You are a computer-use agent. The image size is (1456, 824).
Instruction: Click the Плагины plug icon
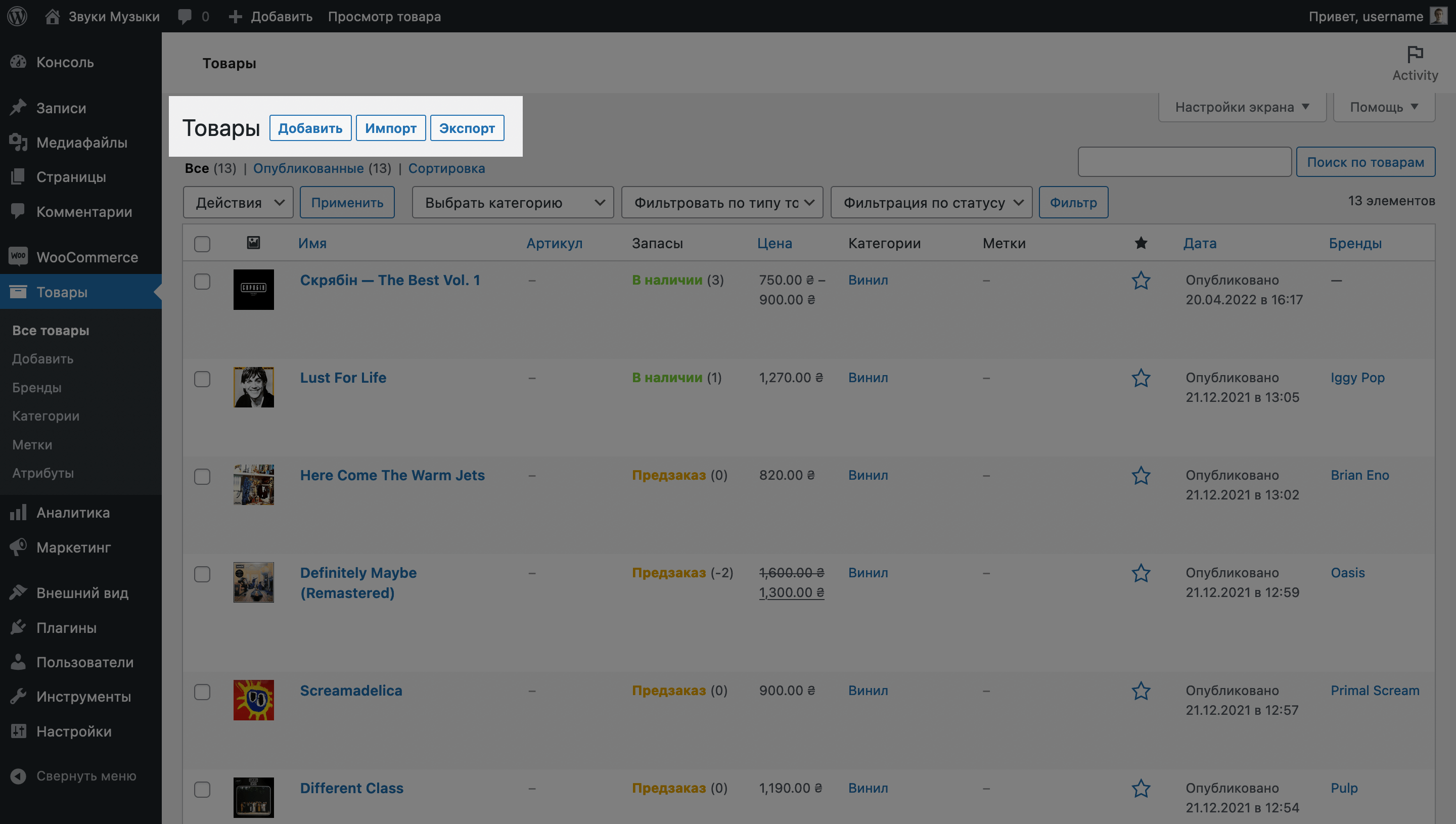coord(18,628)
